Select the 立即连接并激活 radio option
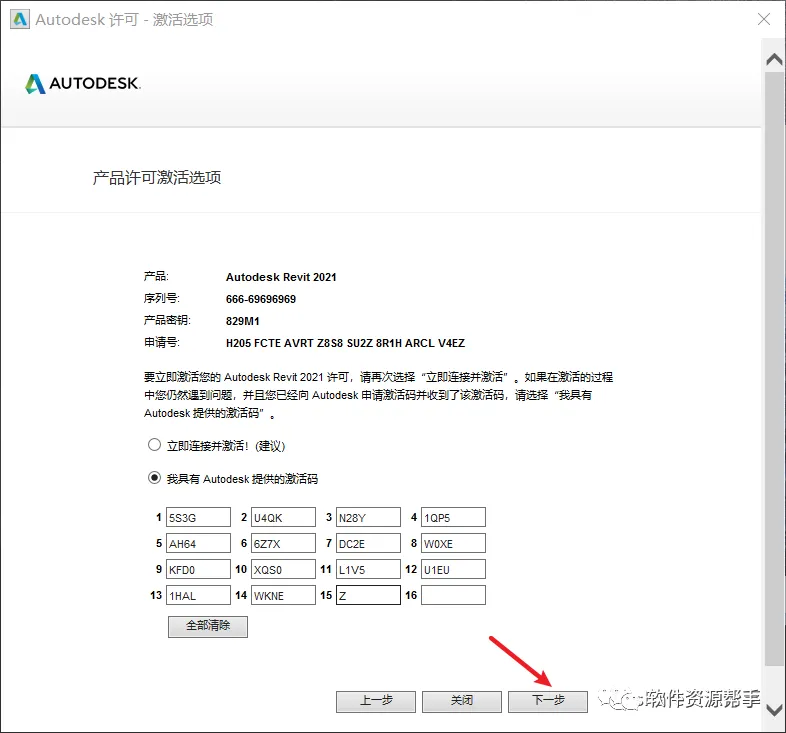 154,445
